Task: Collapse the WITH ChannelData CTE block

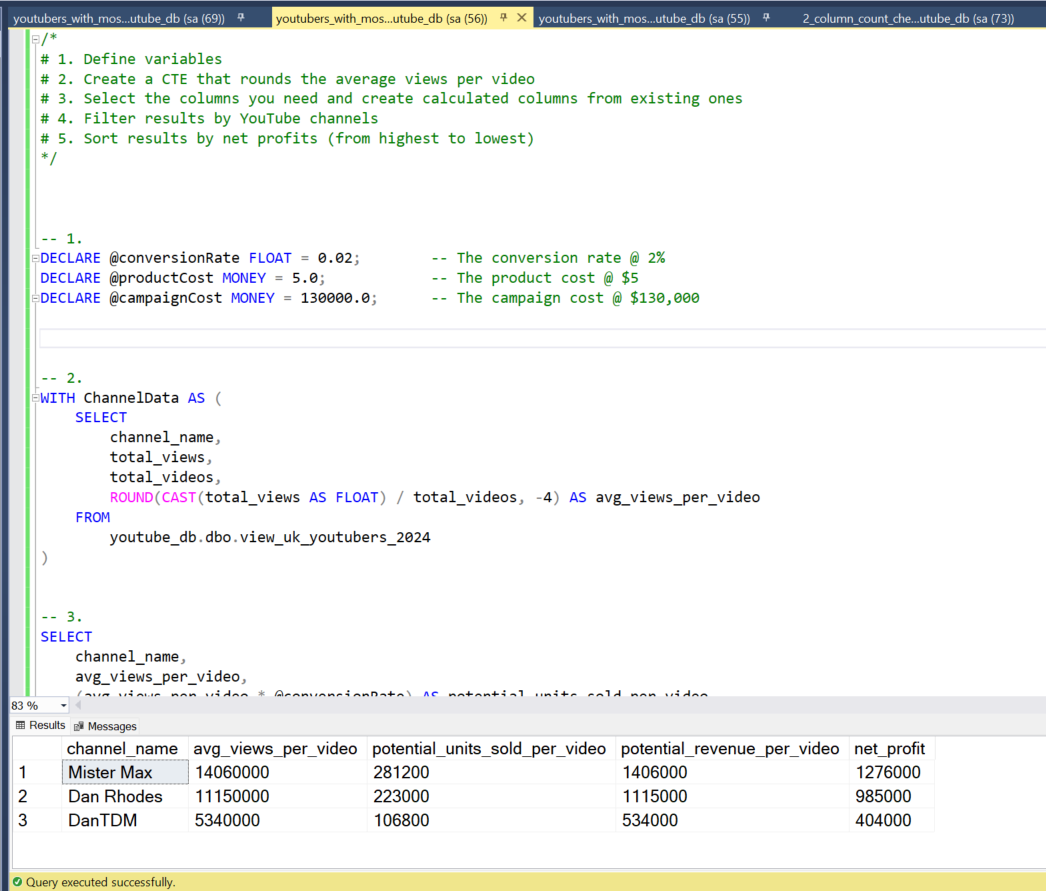Action: pyautogui.click(x=36, y=398)
